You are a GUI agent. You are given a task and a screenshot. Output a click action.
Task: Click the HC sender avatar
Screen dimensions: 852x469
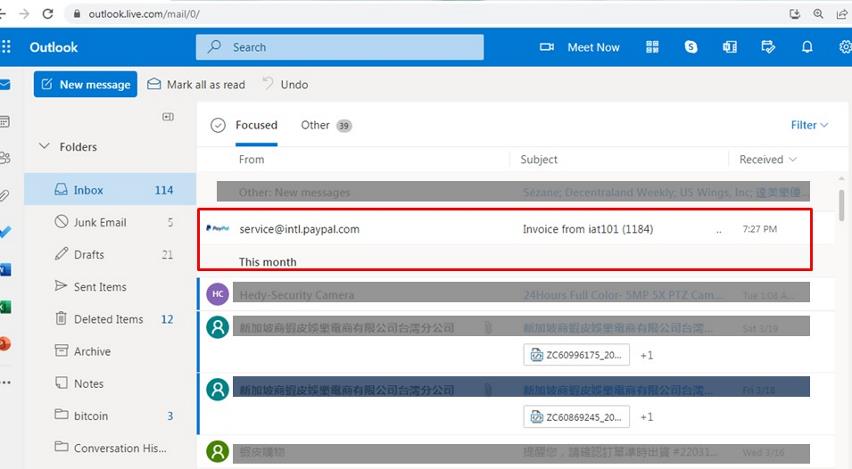(217, 294)
